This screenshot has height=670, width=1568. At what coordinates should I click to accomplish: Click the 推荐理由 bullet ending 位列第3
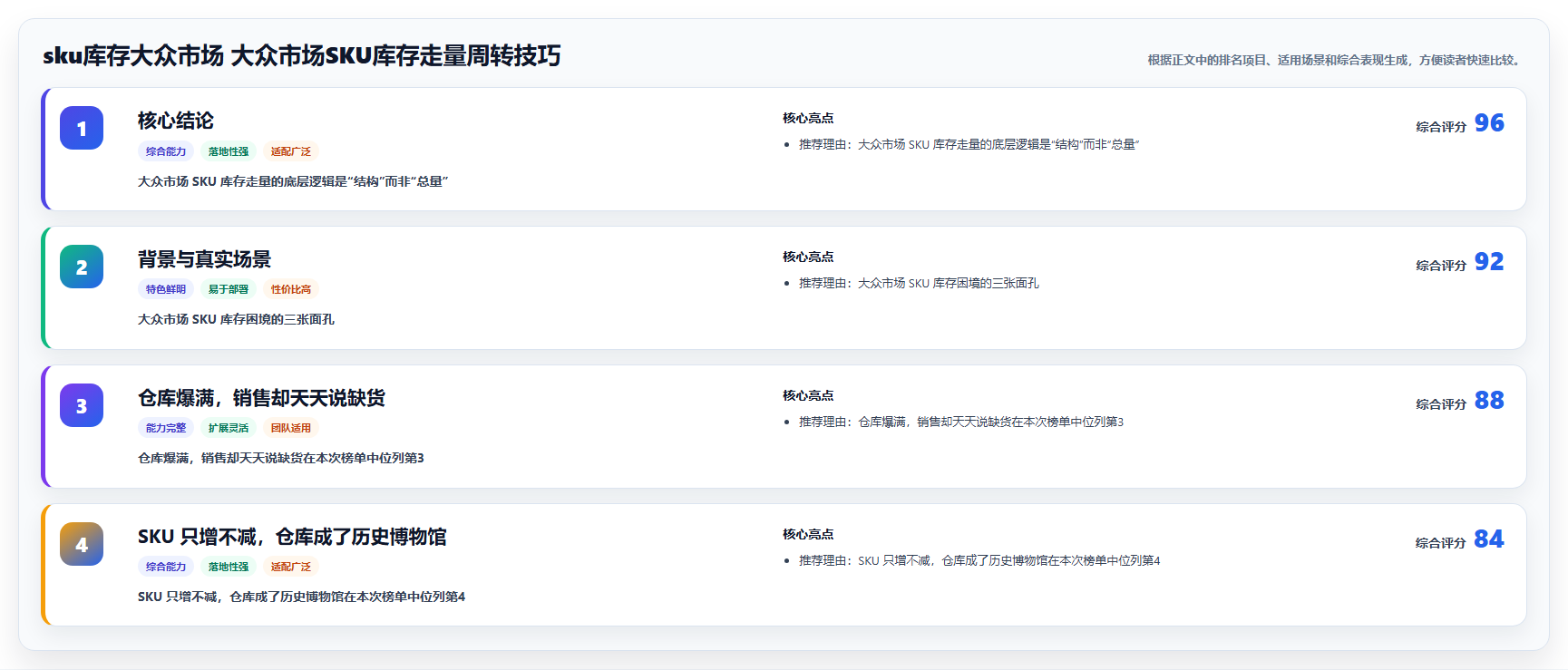click(961, 422)
